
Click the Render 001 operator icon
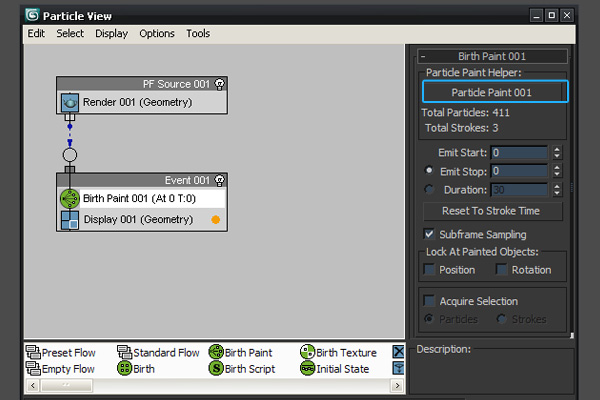70,102
